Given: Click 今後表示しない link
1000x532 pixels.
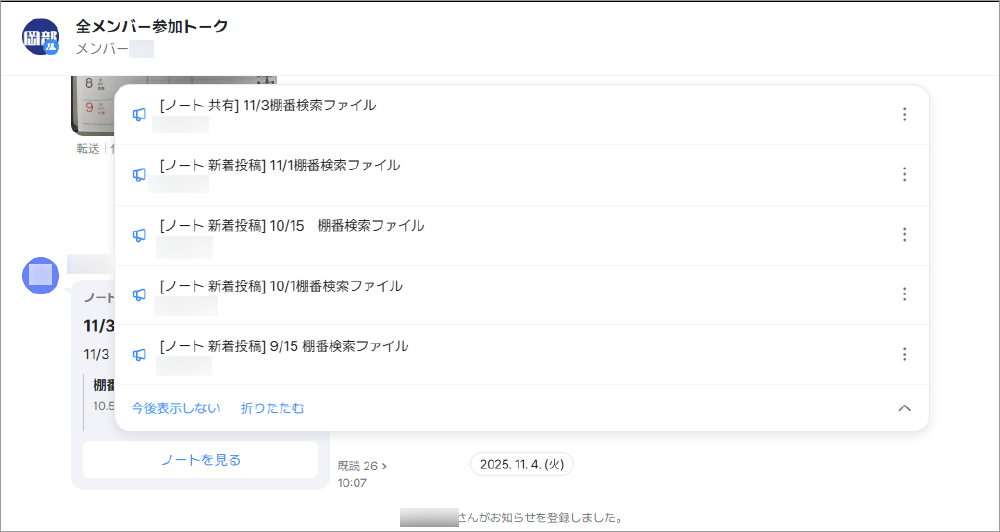Looking at the screenshot, I should coord(176,408).
